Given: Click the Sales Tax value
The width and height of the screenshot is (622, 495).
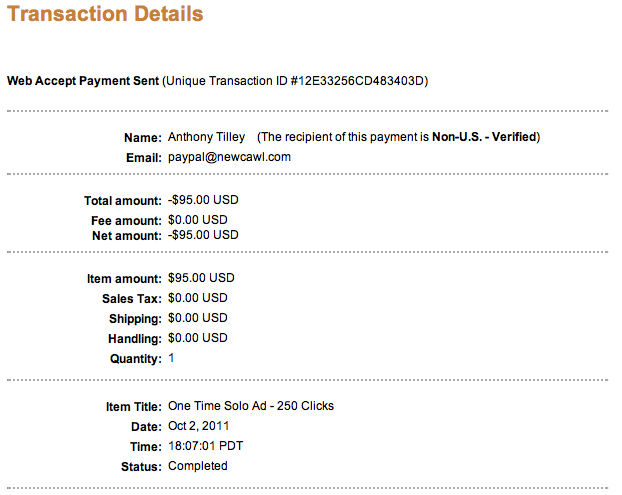Looking at the screenshot, I should [x=197, y=298].
